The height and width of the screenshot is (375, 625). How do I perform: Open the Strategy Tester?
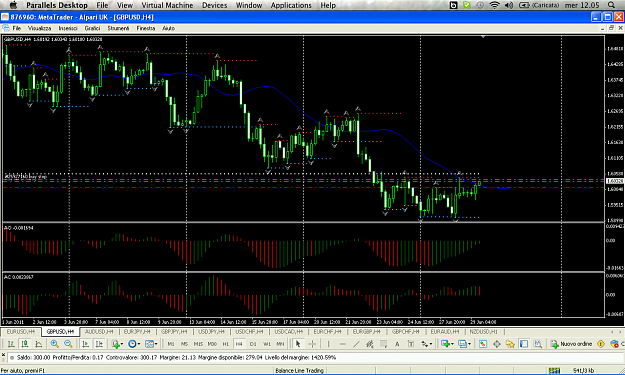tap(538, 344)
